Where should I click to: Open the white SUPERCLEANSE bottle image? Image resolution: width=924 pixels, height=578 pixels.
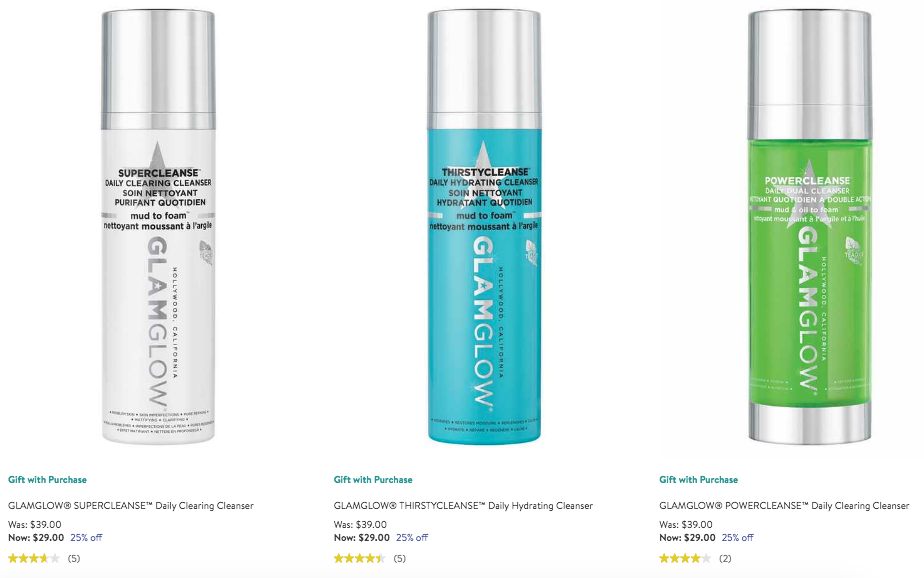158,227
